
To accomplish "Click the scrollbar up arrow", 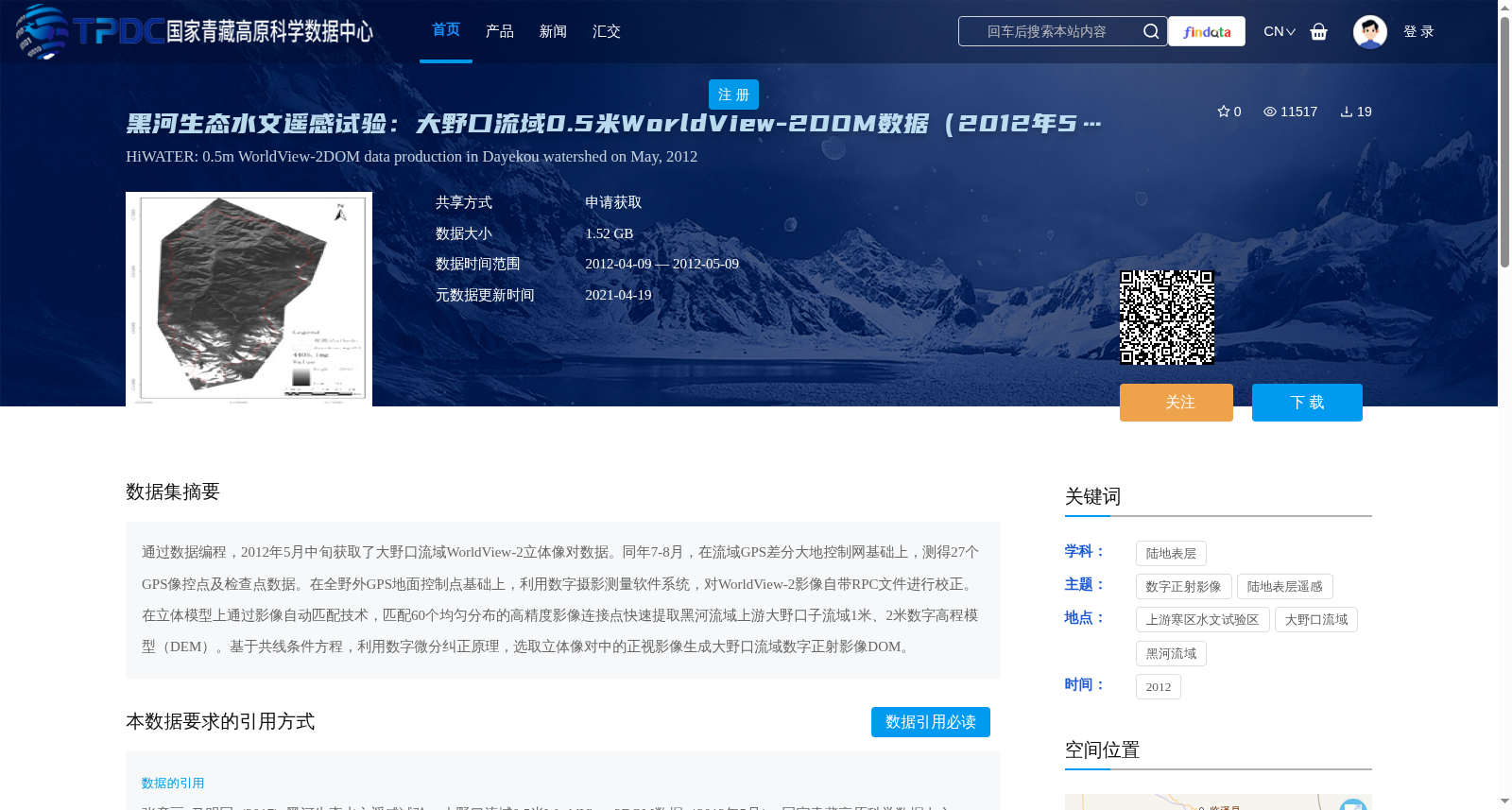I will 1504,7.
